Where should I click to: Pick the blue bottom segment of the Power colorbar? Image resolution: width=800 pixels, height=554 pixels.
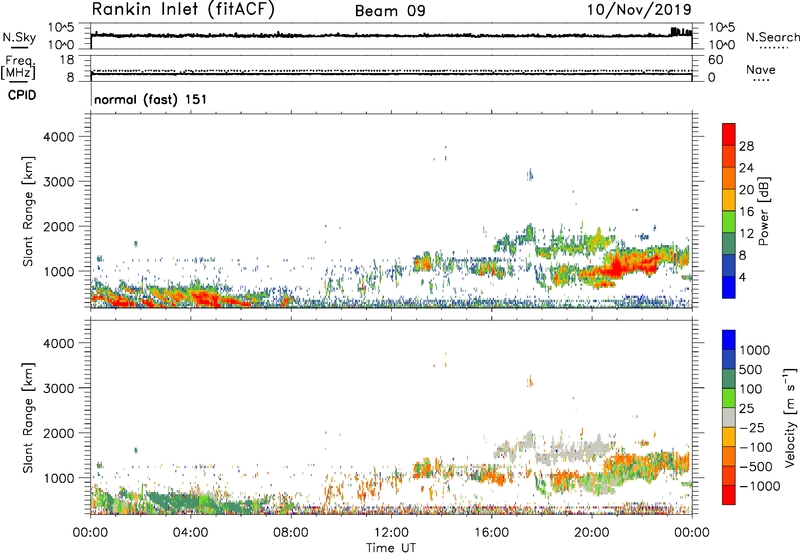click(x=729, y=288)
